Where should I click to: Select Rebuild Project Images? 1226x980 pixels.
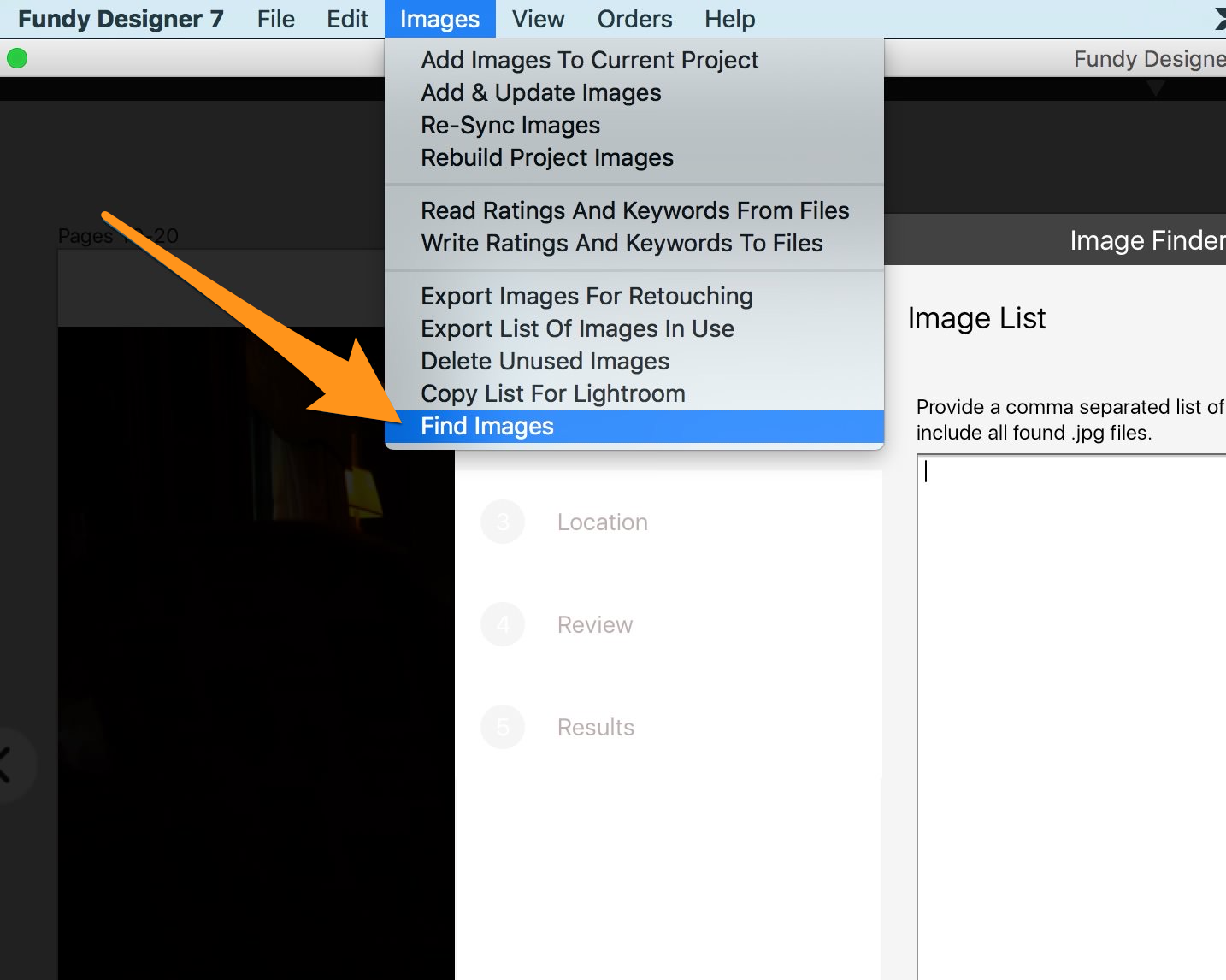[634, 157]
